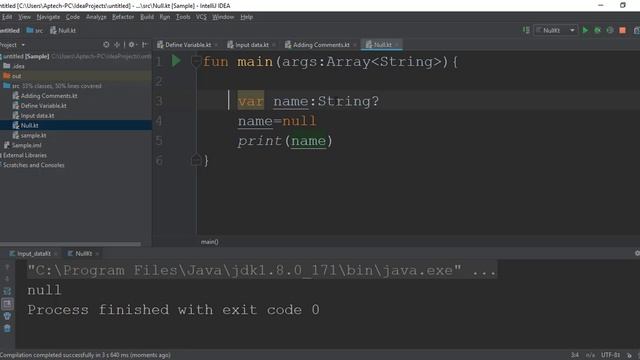Viewport: 640px width, 360px height.
Task: Click the fold end marker on line 6
Action: pos(196,160)
